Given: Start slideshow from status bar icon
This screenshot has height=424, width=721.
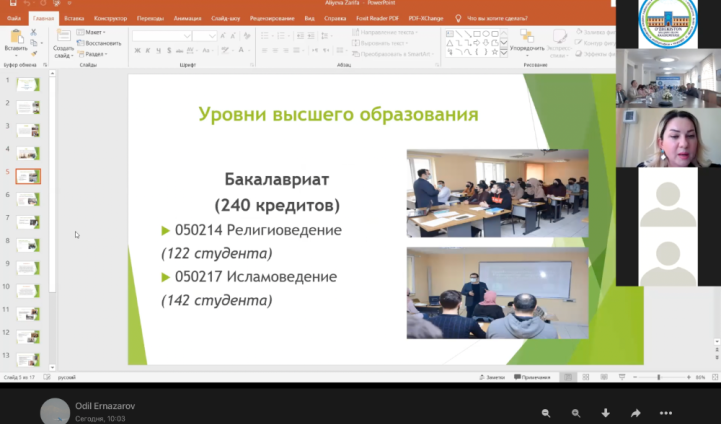Looking at the screenshot, I should point(622,377).
